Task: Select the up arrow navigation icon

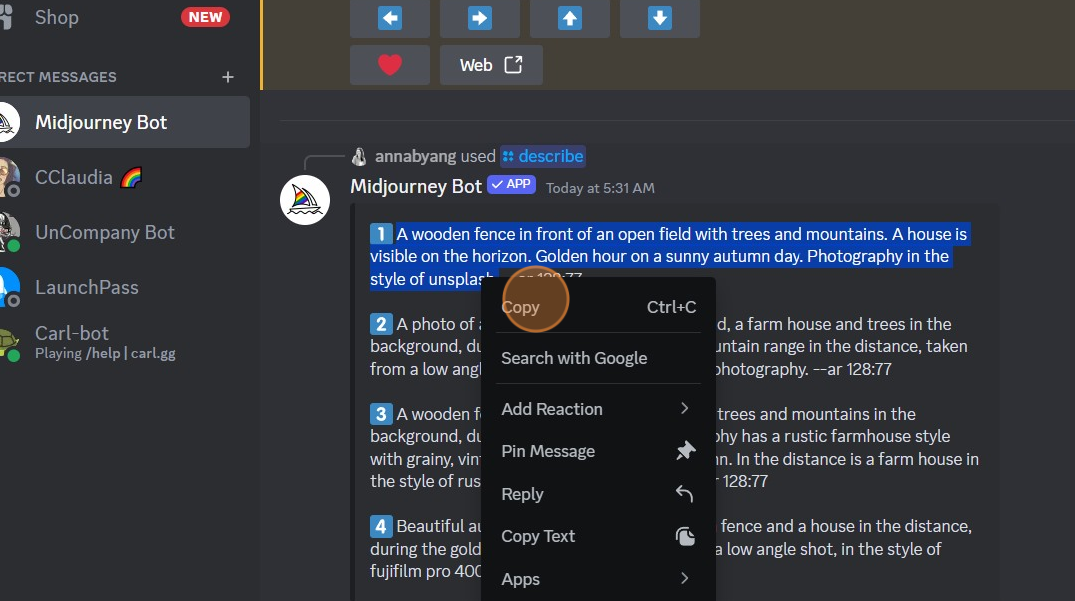Action: pyautogui.click(x=569, y=17)
